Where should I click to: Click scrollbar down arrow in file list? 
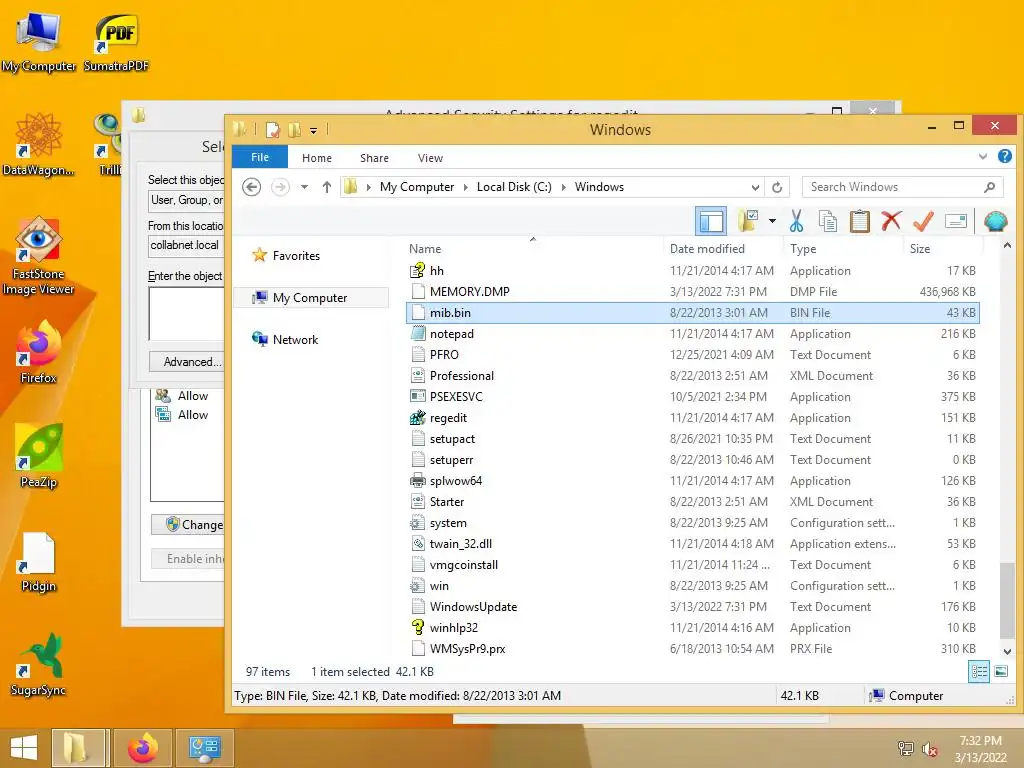point(1007,651)
